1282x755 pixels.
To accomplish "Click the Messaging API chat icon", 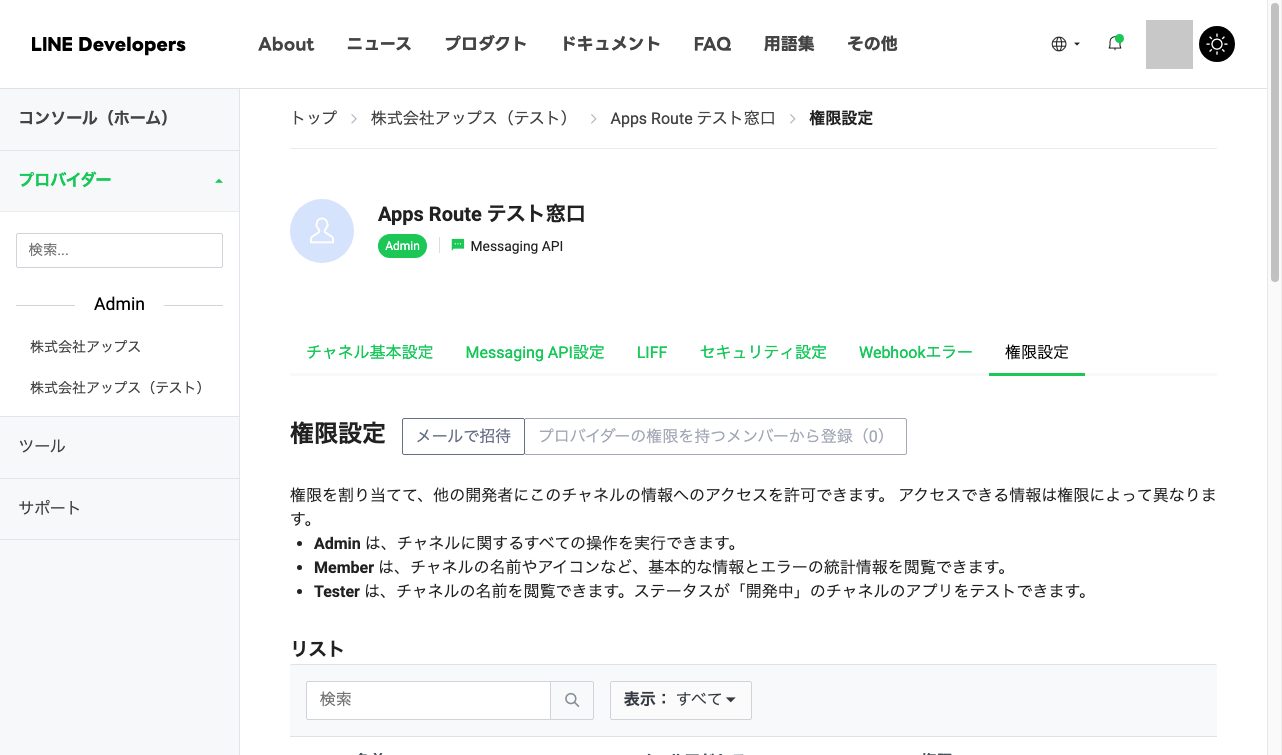I will point(458,245).
